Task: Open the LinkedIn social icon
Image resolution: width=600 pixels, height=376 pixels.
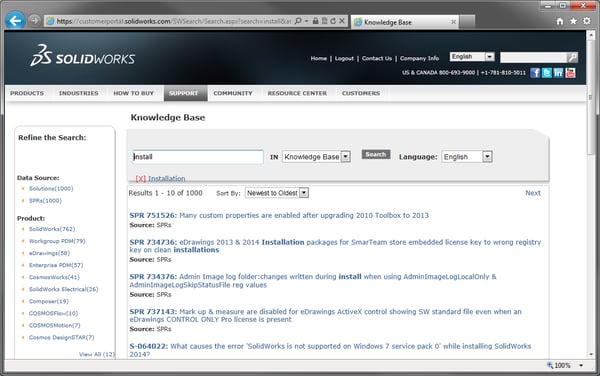Action: click(x=558, y=73)
